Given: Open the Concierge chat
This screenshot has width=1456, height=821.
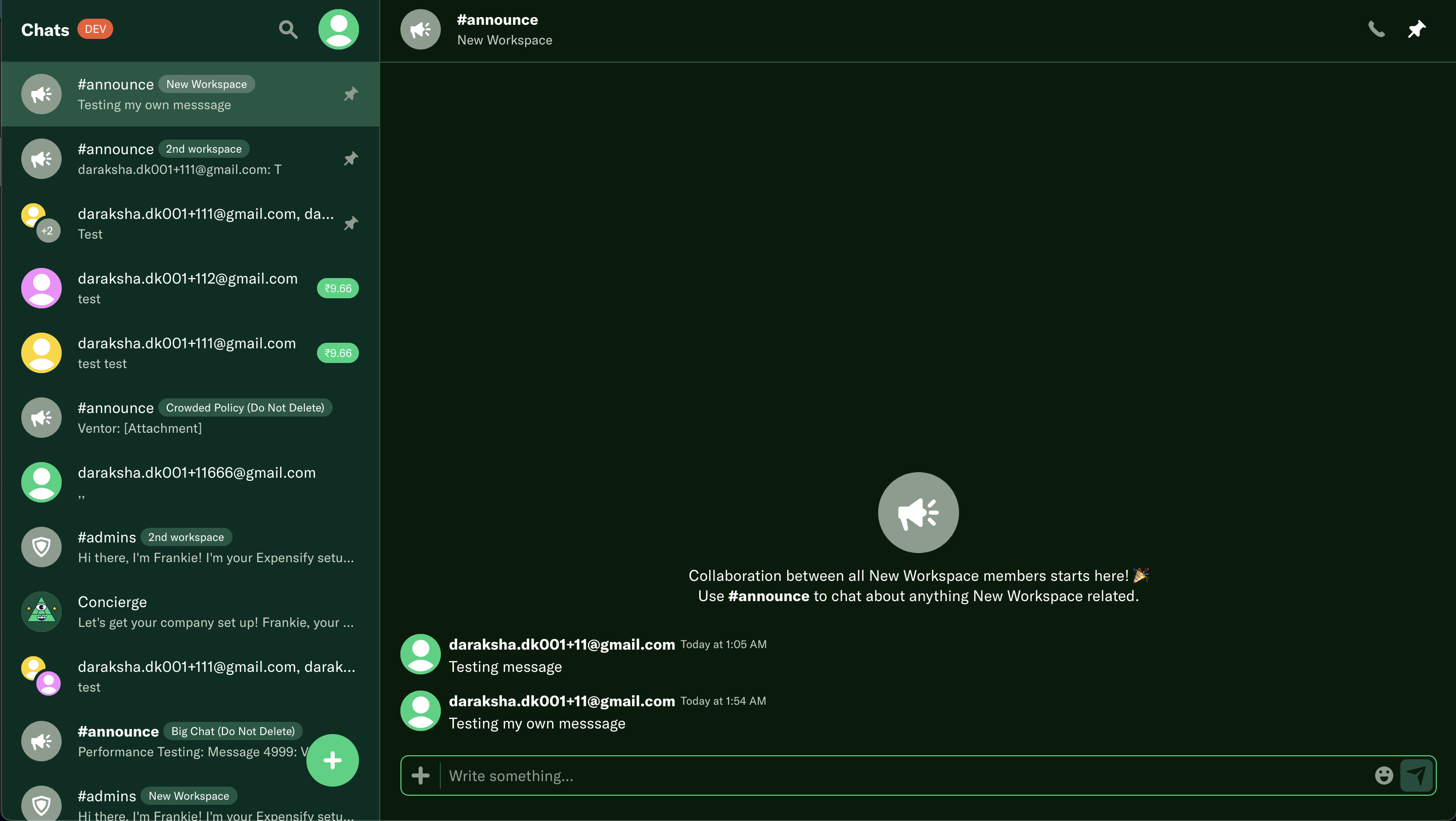Looking at the screenshot, I should pos(190,611).
